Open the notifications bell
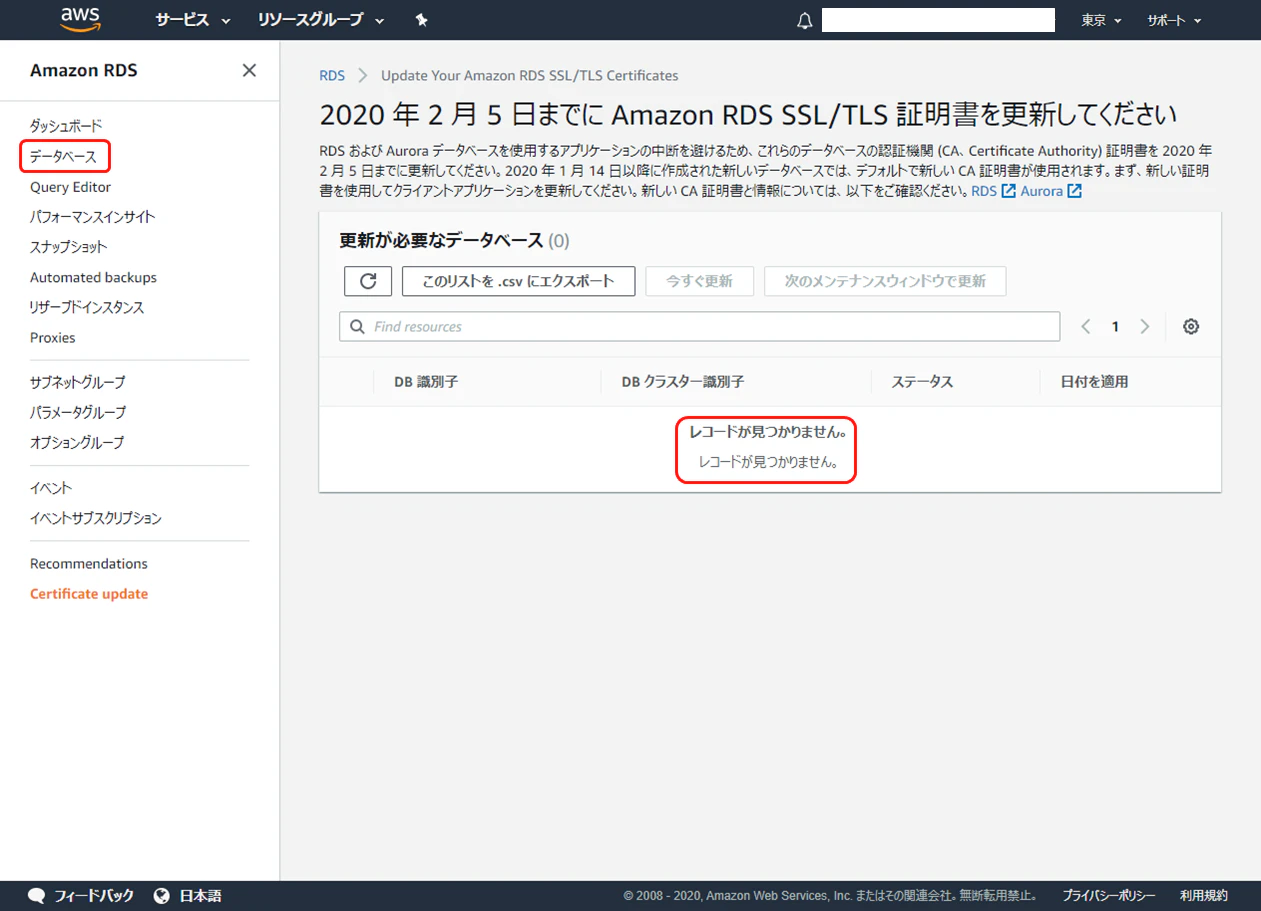The height and width of the screenshot is (911, 1261). [805, 21]
